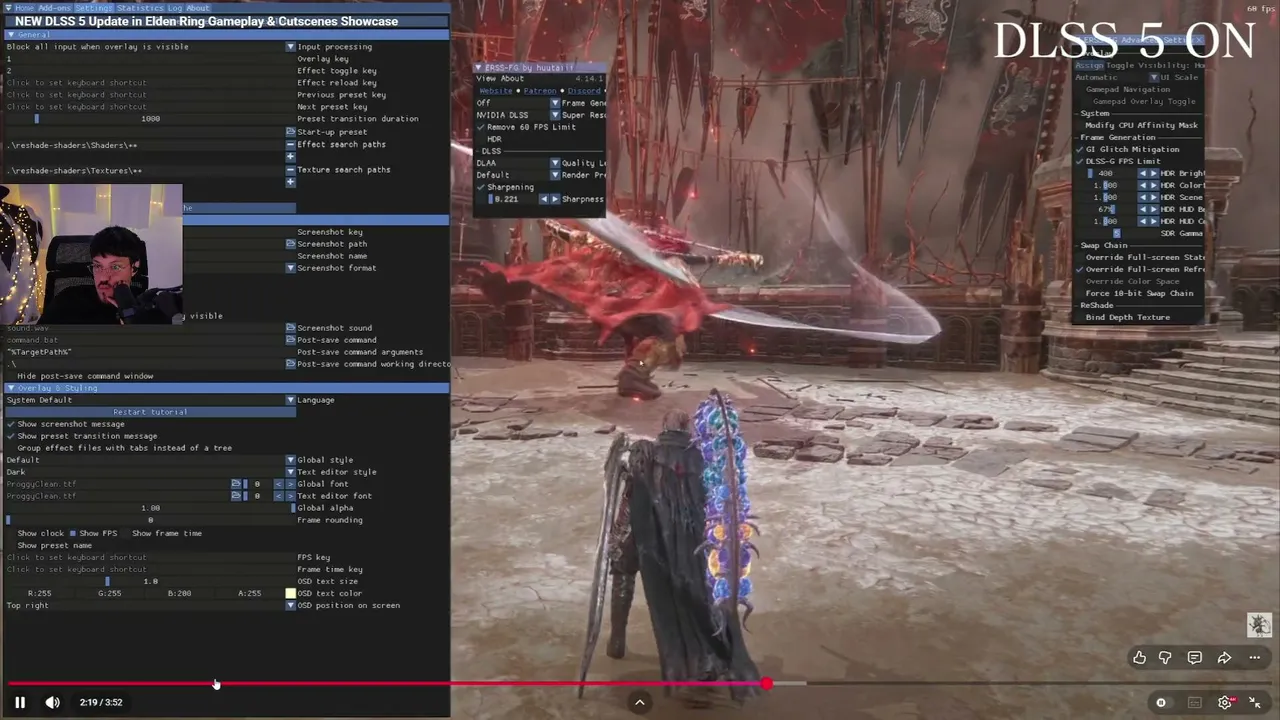This screenshot has height=720, width=1280.
Task: Browse for Screenshot path folder icon
Action: point(290,244)
